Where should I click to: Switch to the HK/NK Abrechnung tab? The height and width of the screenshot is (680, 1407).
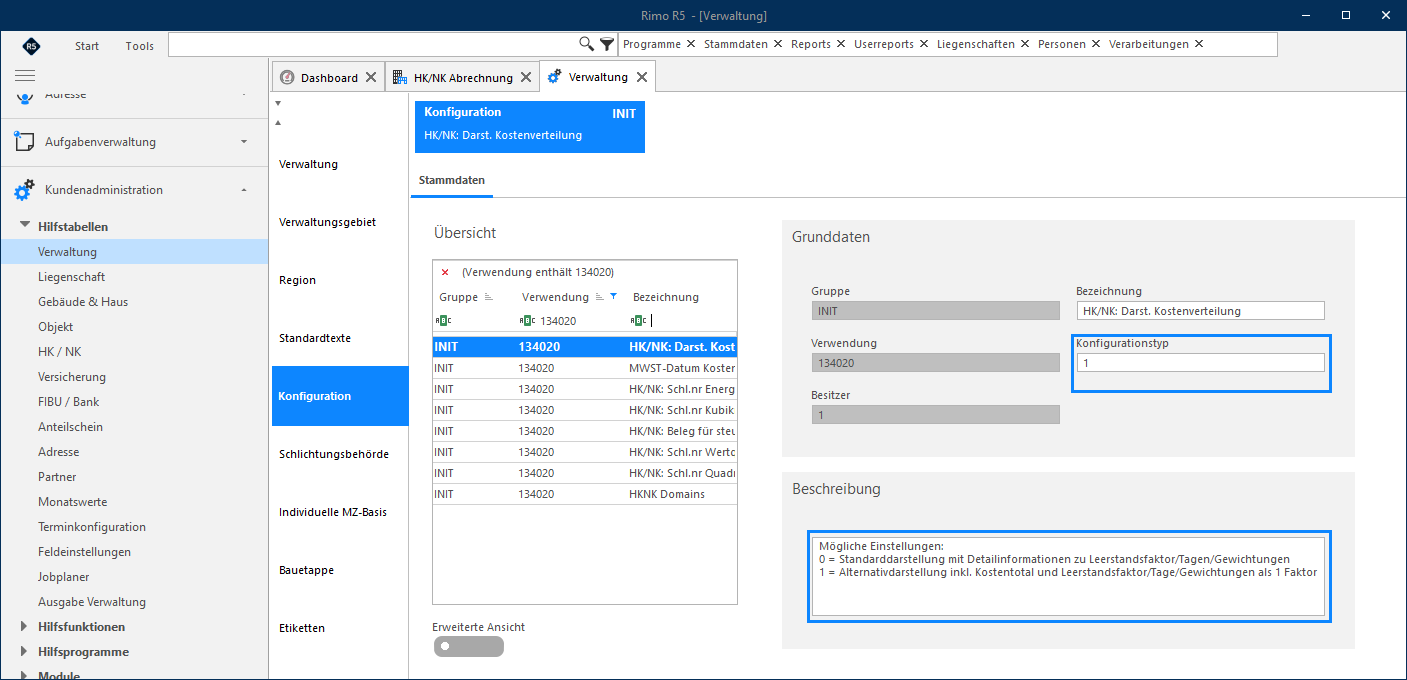(463, 77)
